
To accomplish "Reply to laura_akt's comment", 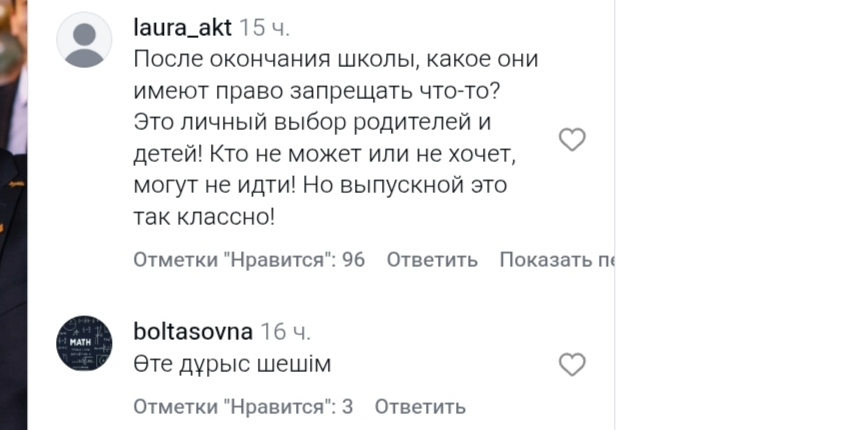I will [432, 261].
